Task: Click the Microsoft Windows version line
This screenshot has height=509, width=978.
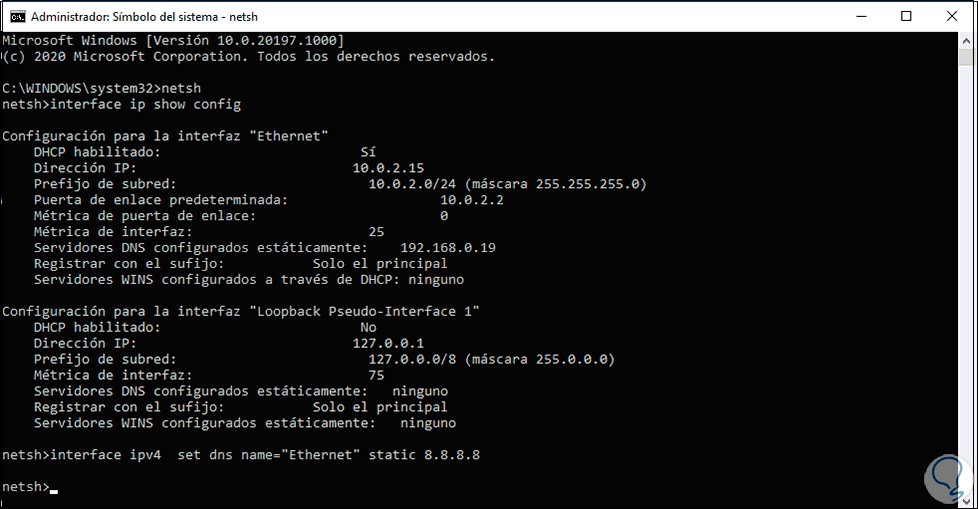Action: click(x=173, y=40)
